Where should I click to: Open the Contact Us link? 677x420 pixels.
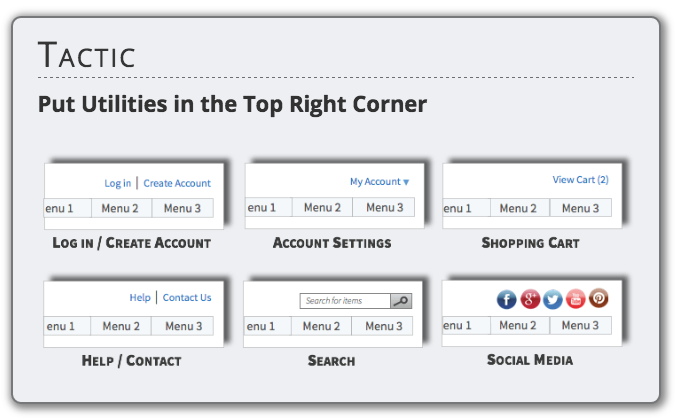click(187, 298)
